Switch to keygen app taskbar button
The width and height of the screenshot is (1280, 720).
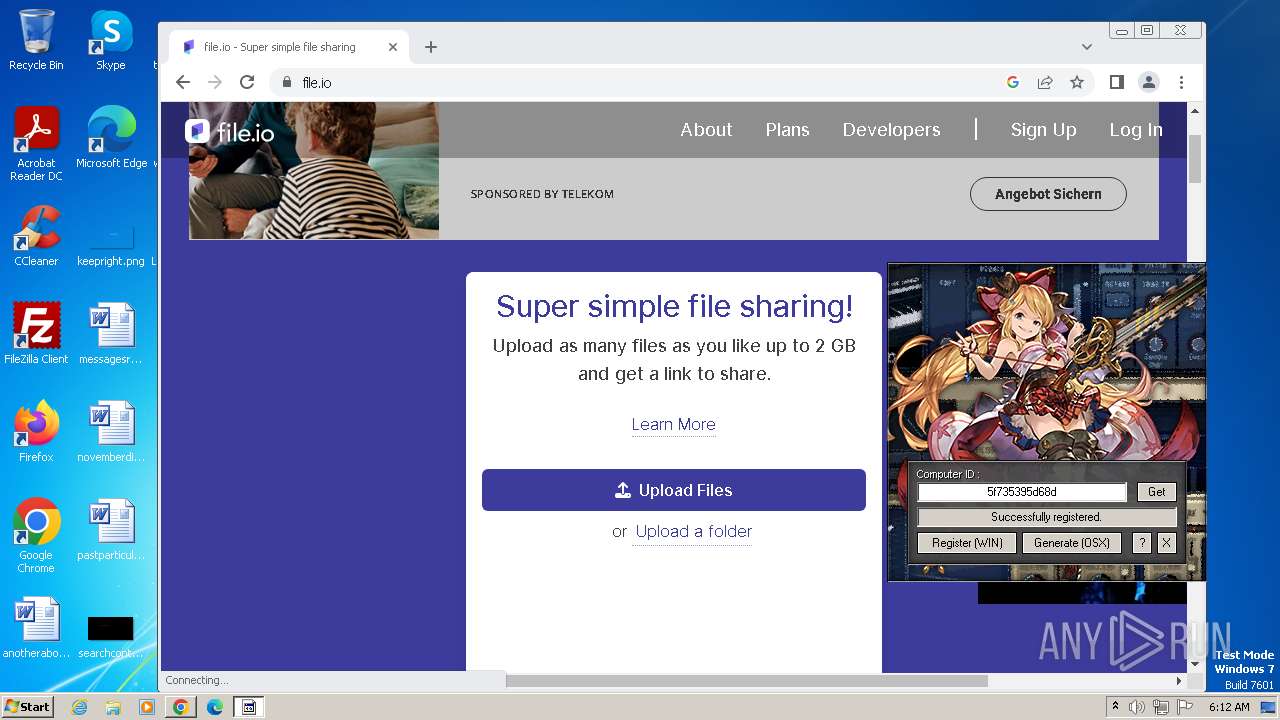(x=249, y=707)
